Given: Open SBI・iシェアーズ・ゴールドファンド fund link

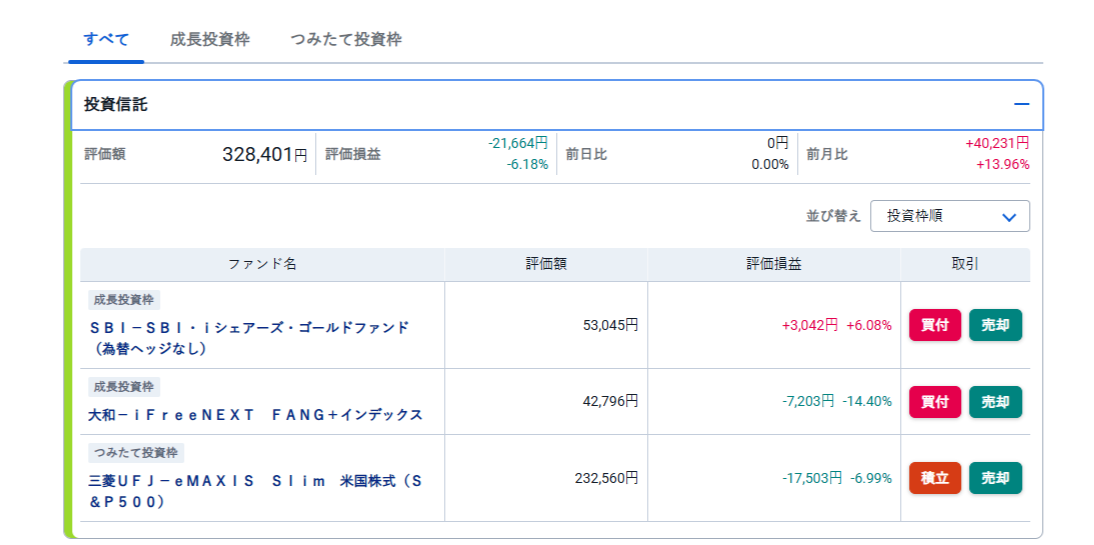Looking at the screenshot, I should coord(249,338).
